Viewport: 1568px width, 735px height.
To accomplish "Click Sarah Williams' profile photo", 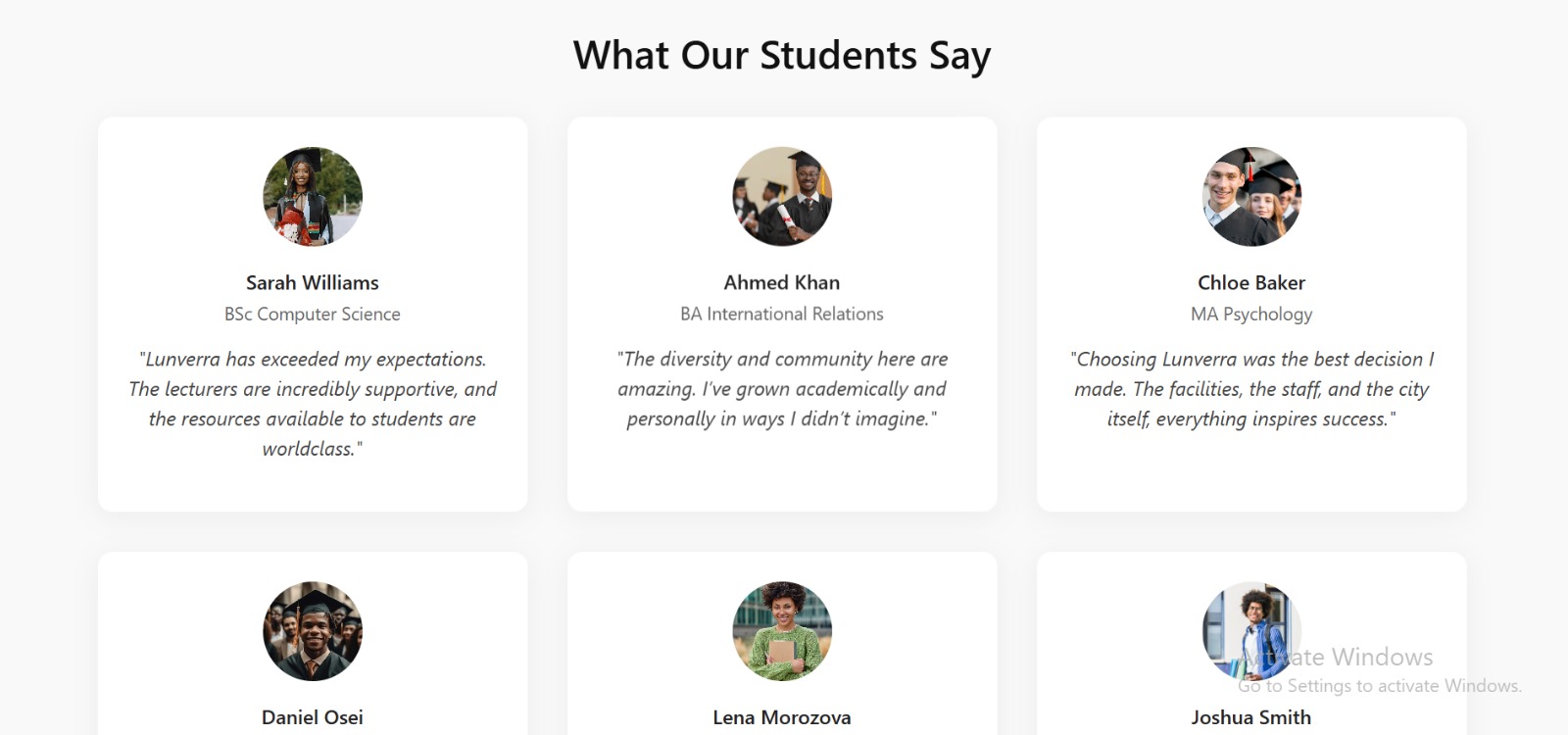I will click(x=313, y=196).
